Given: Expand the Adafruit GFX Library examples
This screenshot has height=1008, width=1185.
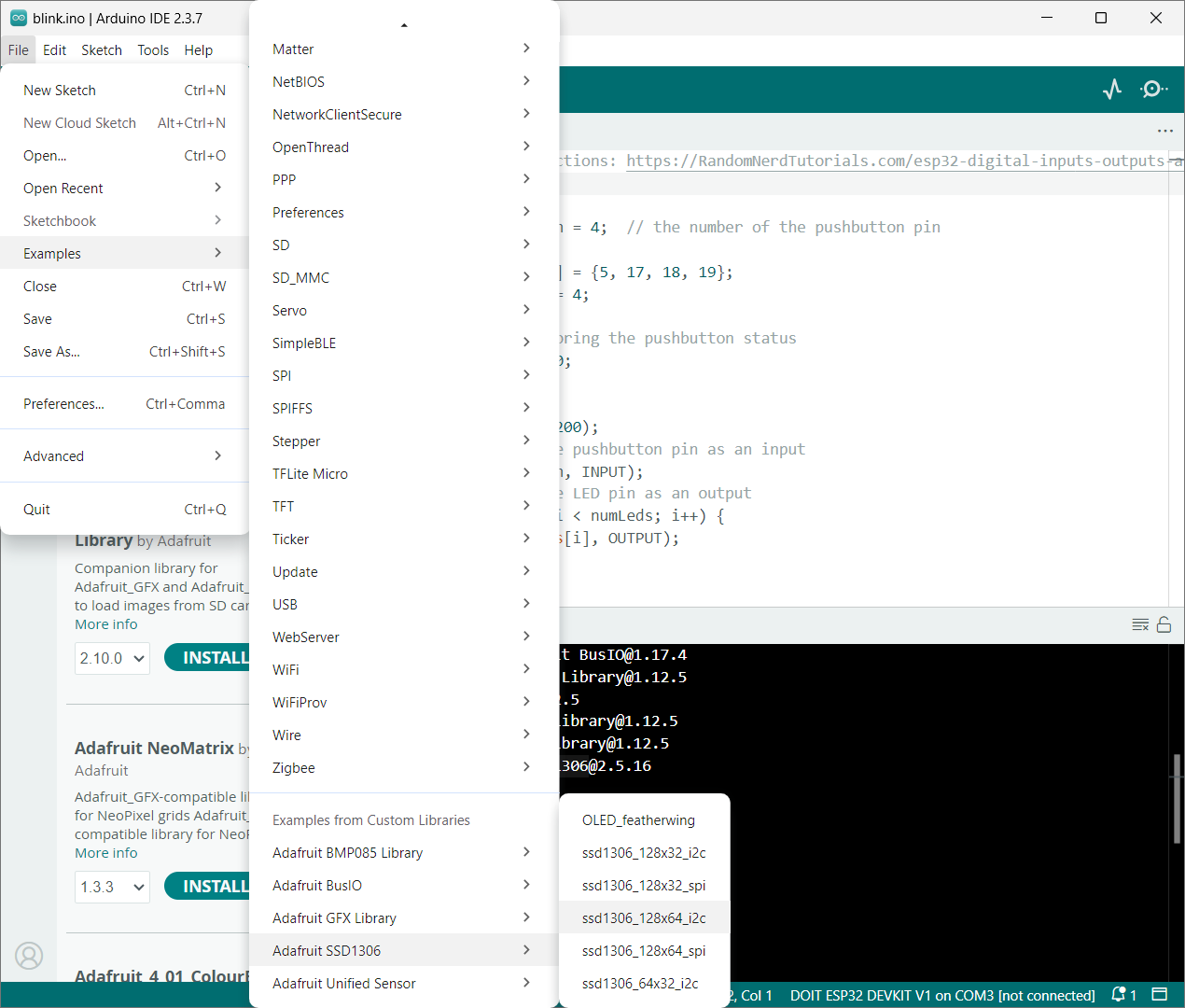Looking at the screenshot, I should [x=404, y=918].
